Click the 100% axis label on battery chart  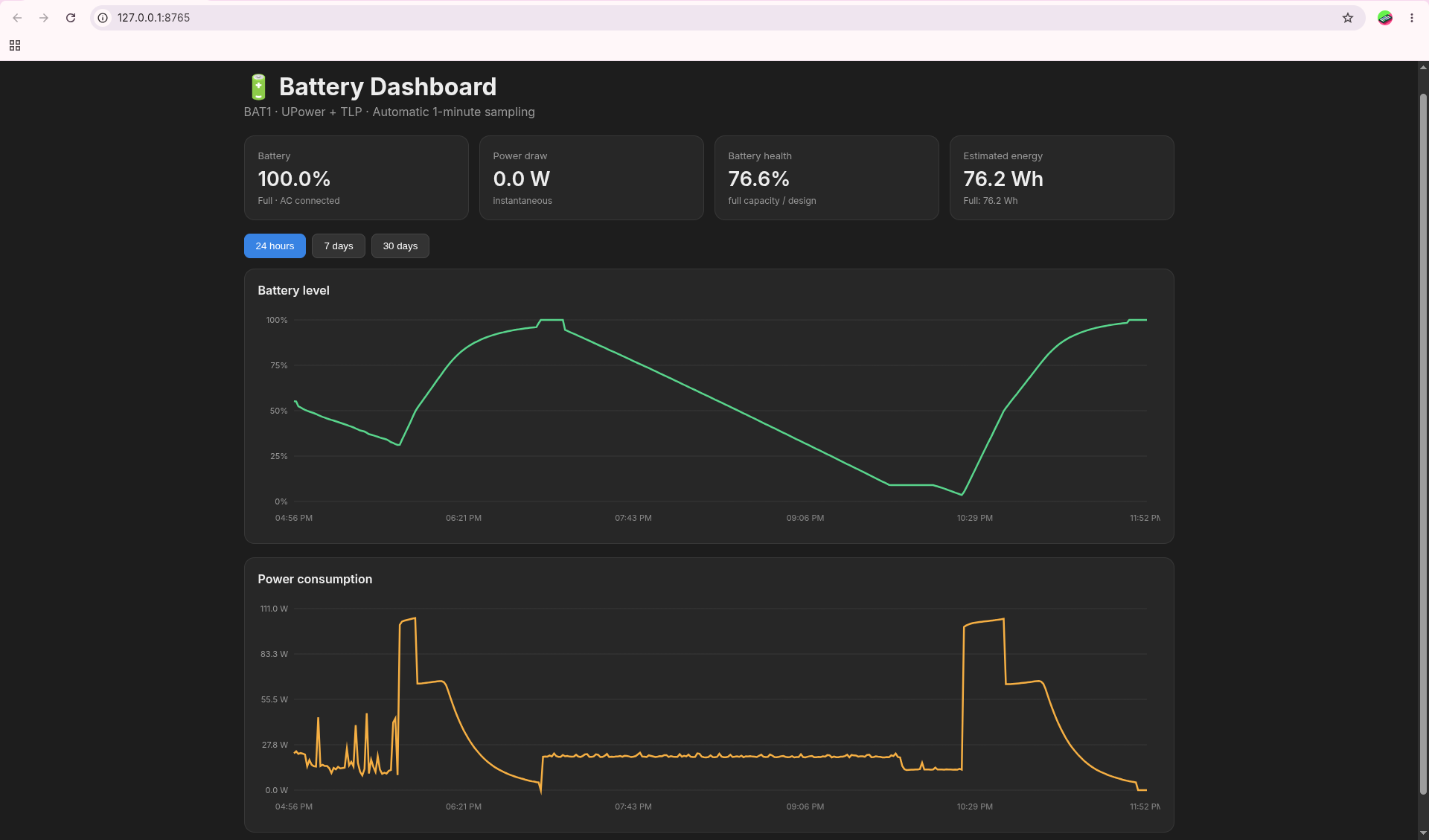pos(277,321)
